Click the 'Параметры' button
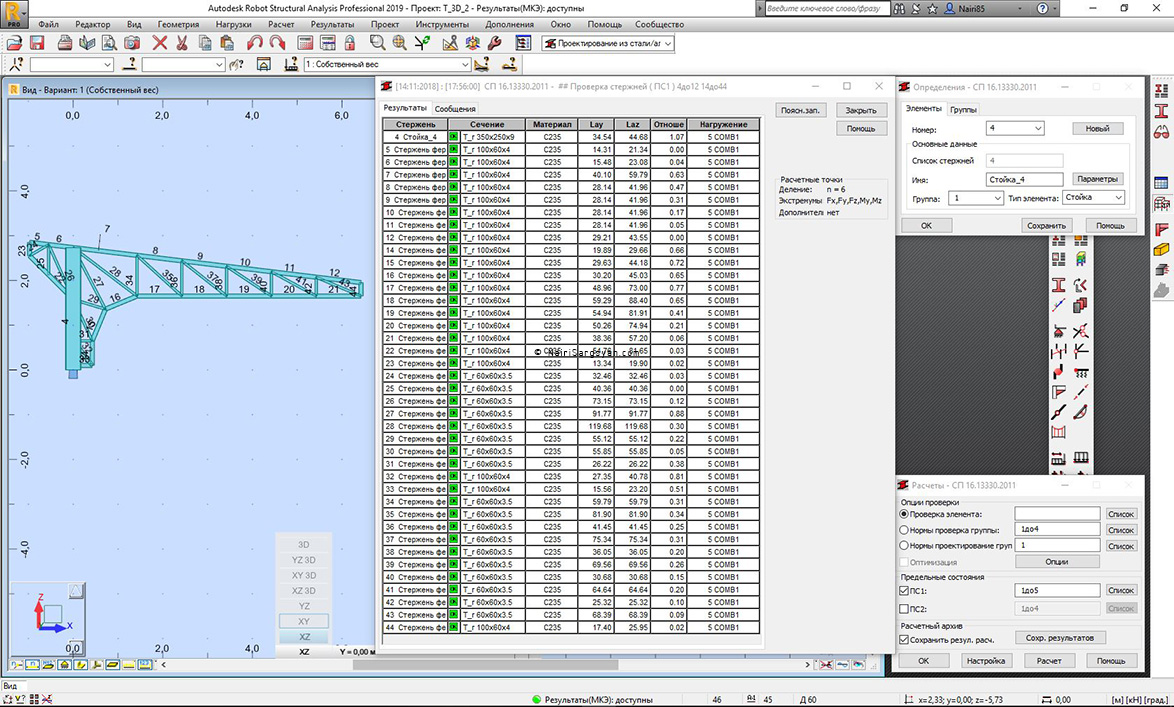The width and height of the screenshot is (1174, 707). tap(1097, 179)
